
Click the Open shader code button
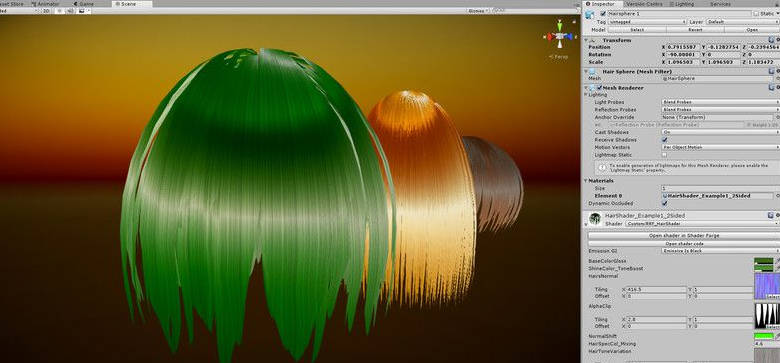tap(684, 244)
